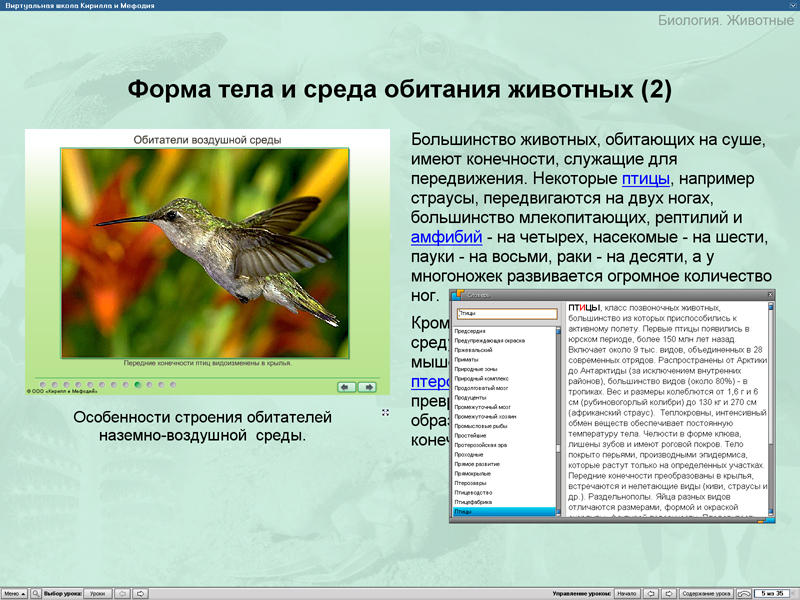Click the previous-slide arrow below the hummingbird image

pyautogui.click(x=345, y=387)
